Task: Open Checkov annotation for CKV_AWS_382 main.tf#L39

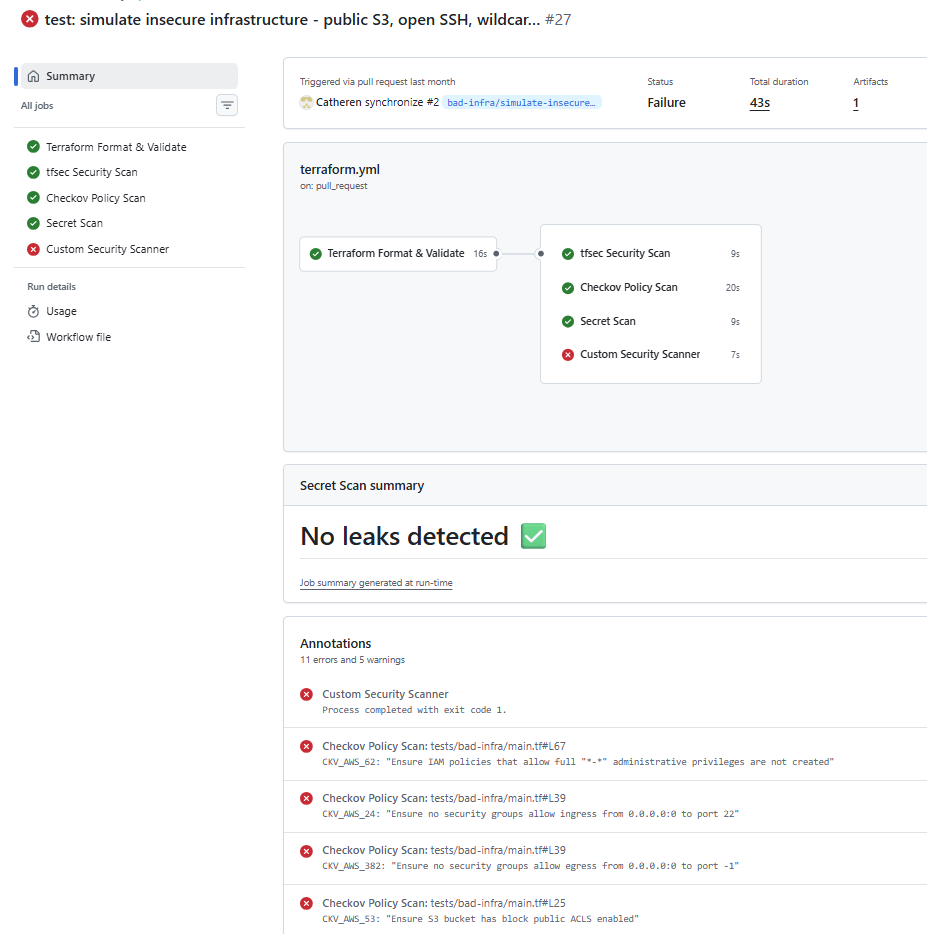Action: coord(444,850)
